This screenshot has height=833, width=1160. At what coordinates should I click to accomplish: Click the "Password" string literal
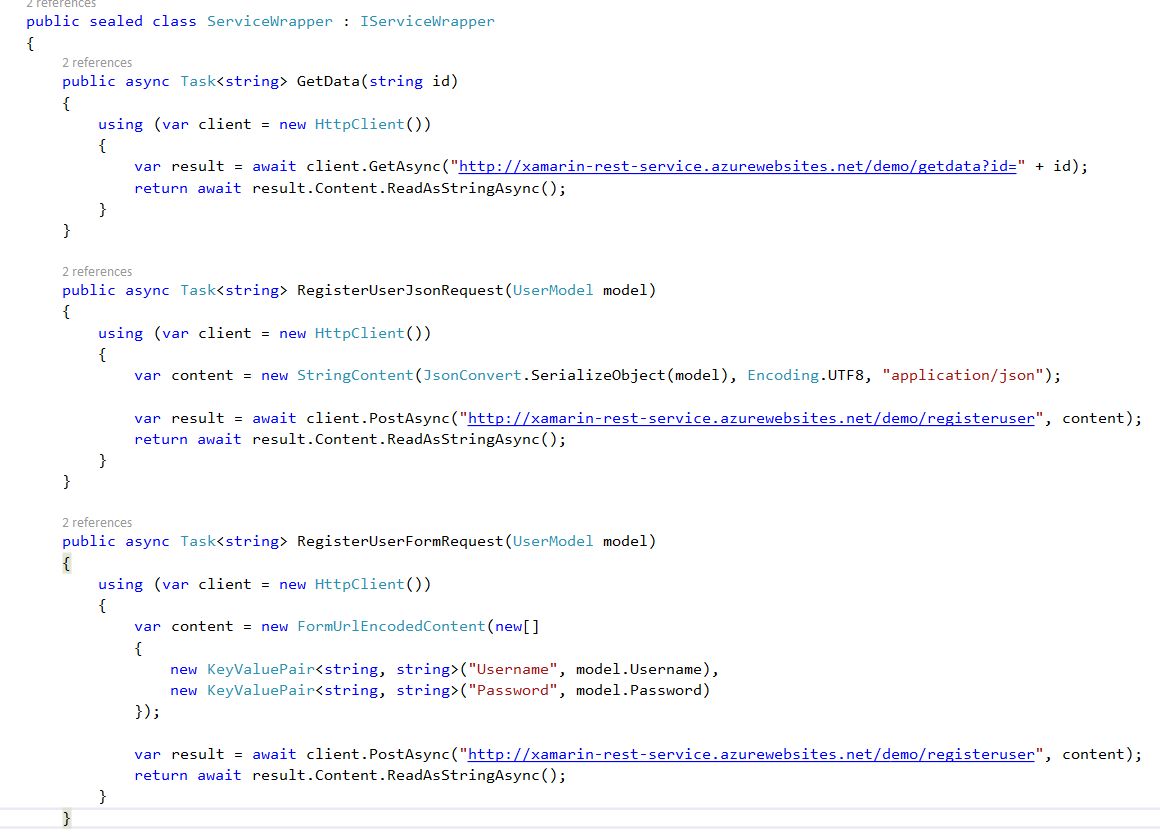[x=512, y=690]
